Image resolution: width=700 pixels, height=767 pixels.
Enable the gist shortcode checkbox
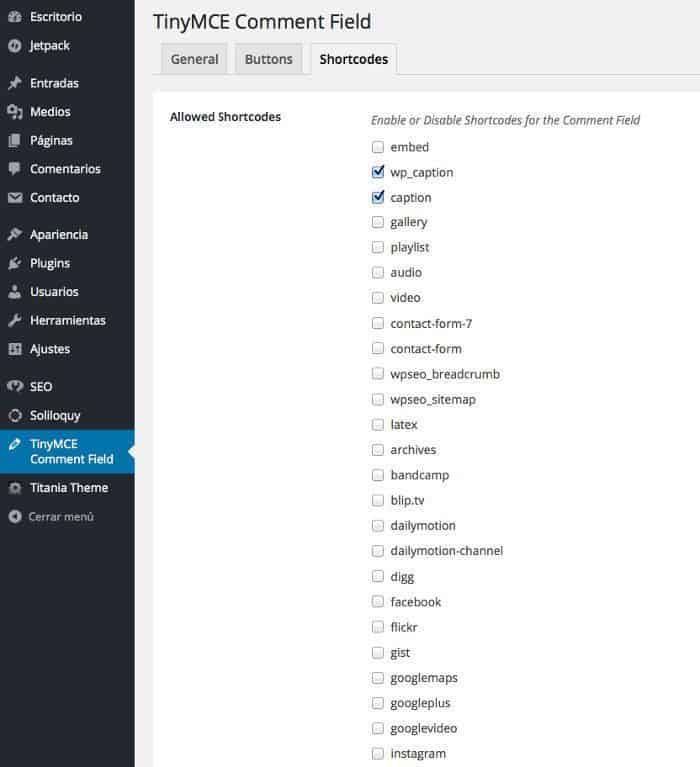pyautogui.click(x=378, y=653)
